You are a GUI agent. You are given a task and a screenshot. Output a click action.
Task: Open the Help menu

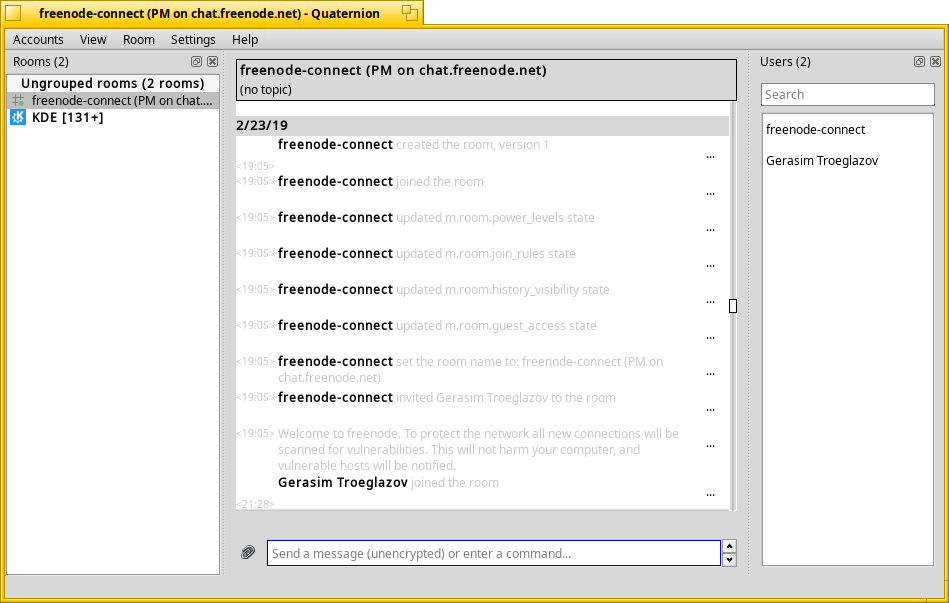[245, 39]
